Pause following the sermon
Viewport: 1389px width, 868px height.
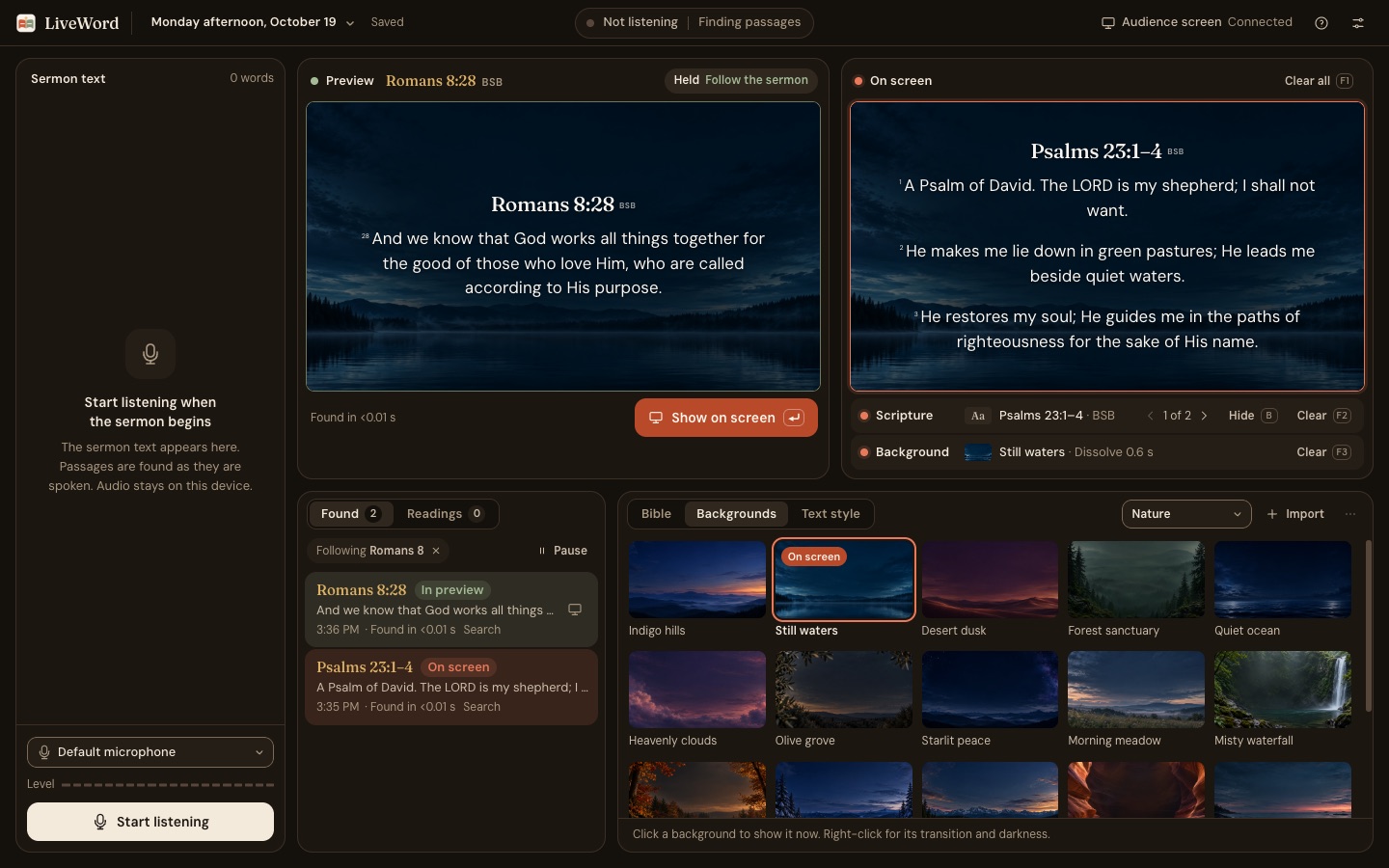coord(563,551)
